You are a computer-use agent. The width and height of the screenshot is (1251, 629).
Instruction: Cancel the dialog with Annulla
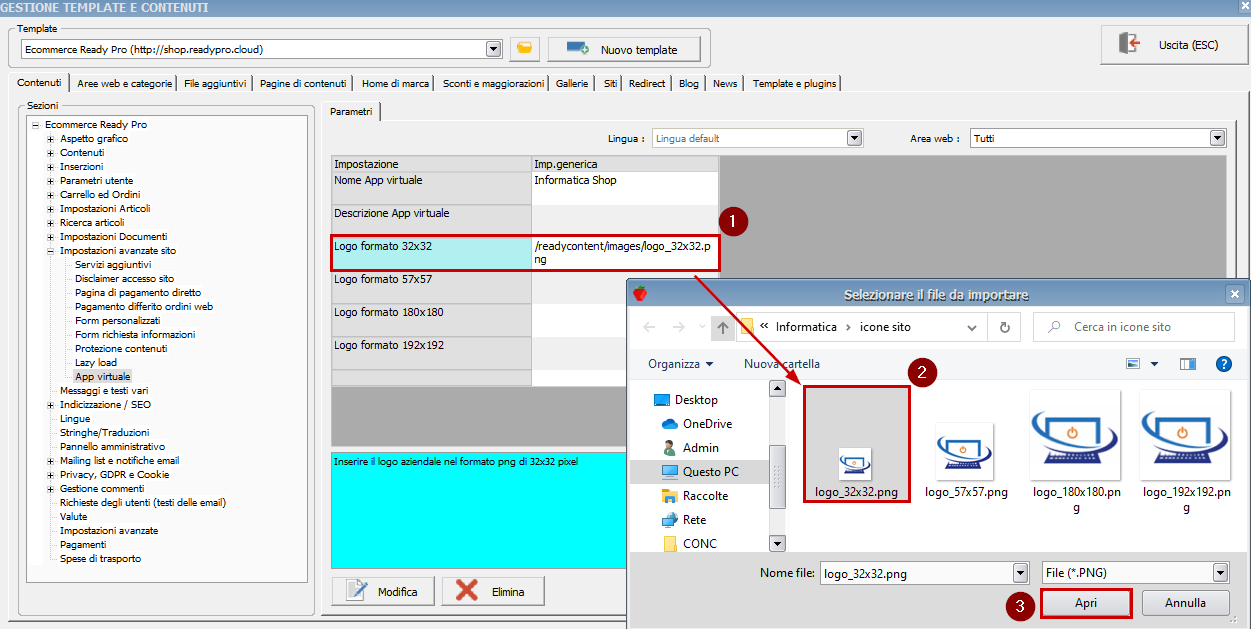click(1186, 603)
